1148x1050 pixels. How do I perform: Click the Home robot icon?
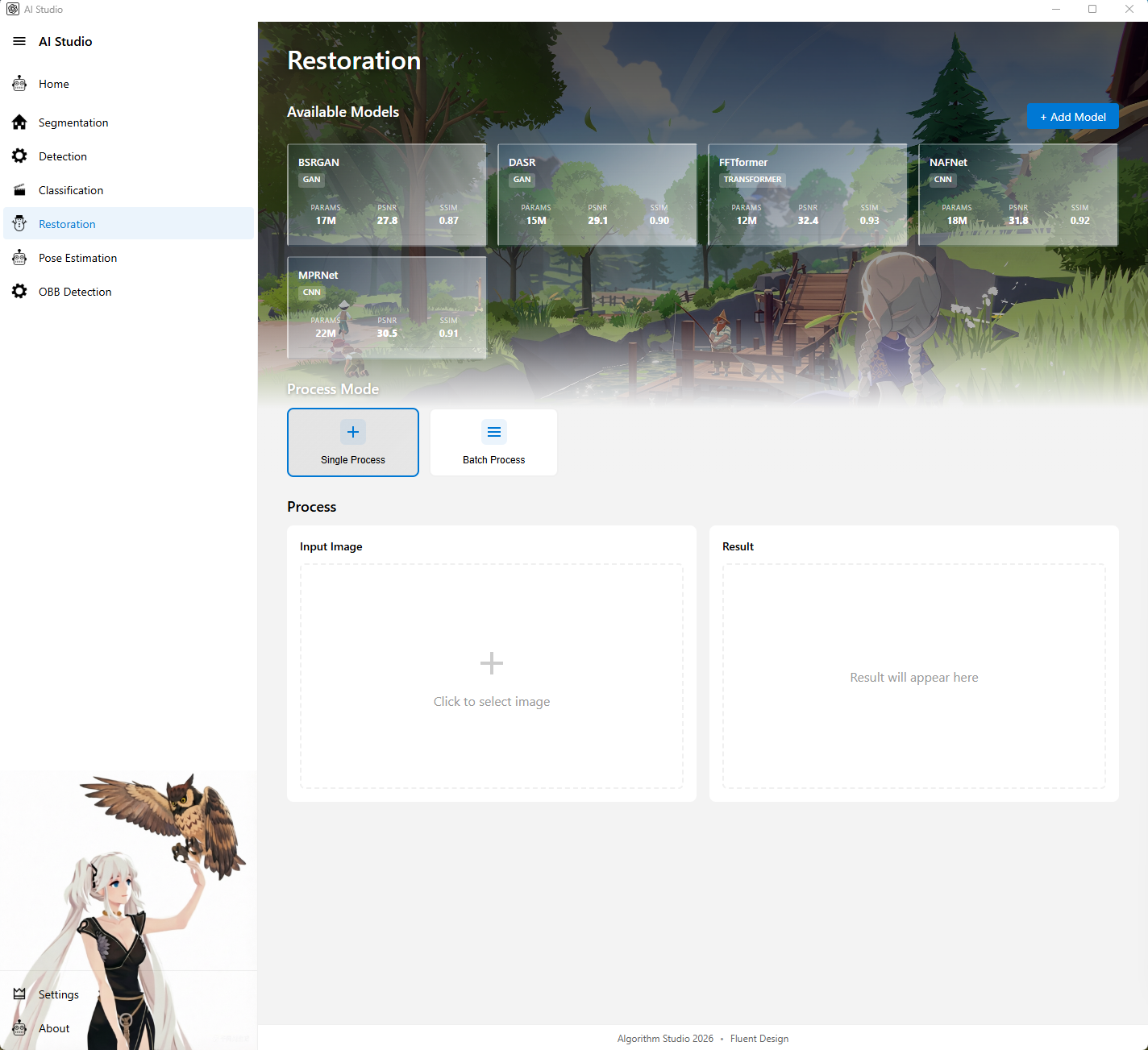[x=19, y=84]
